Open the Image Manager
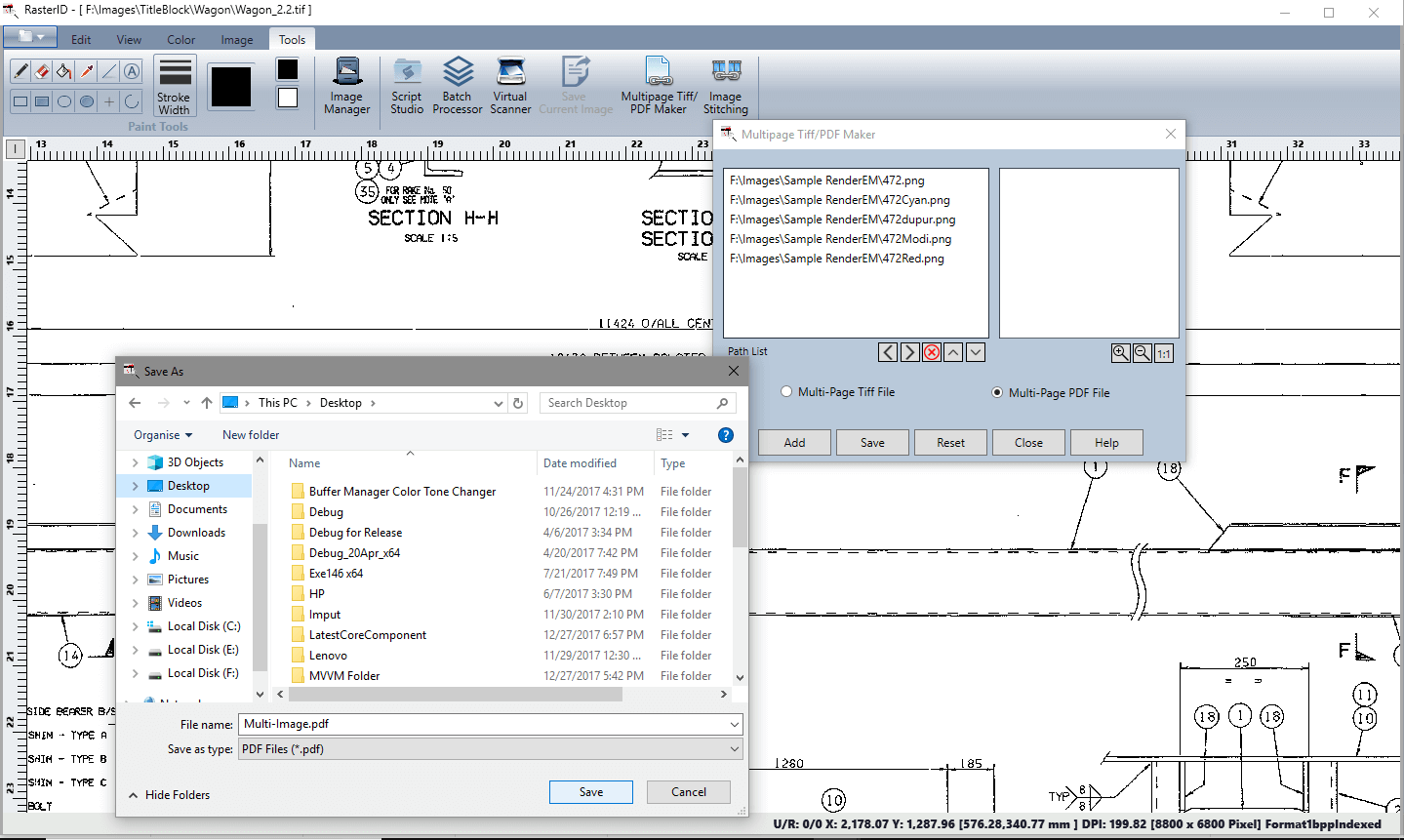 click(347, 86)
